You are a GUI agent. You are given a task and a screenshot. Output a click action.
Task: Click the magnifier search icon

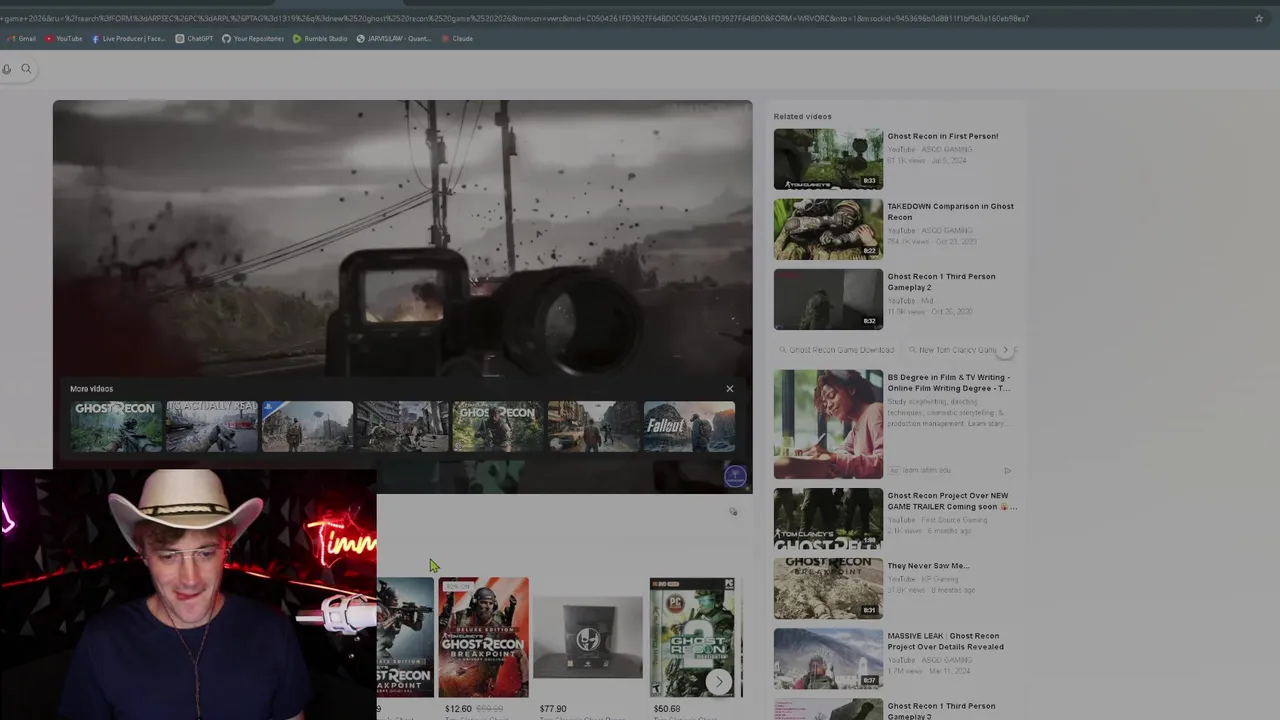(x=26, y=69)
